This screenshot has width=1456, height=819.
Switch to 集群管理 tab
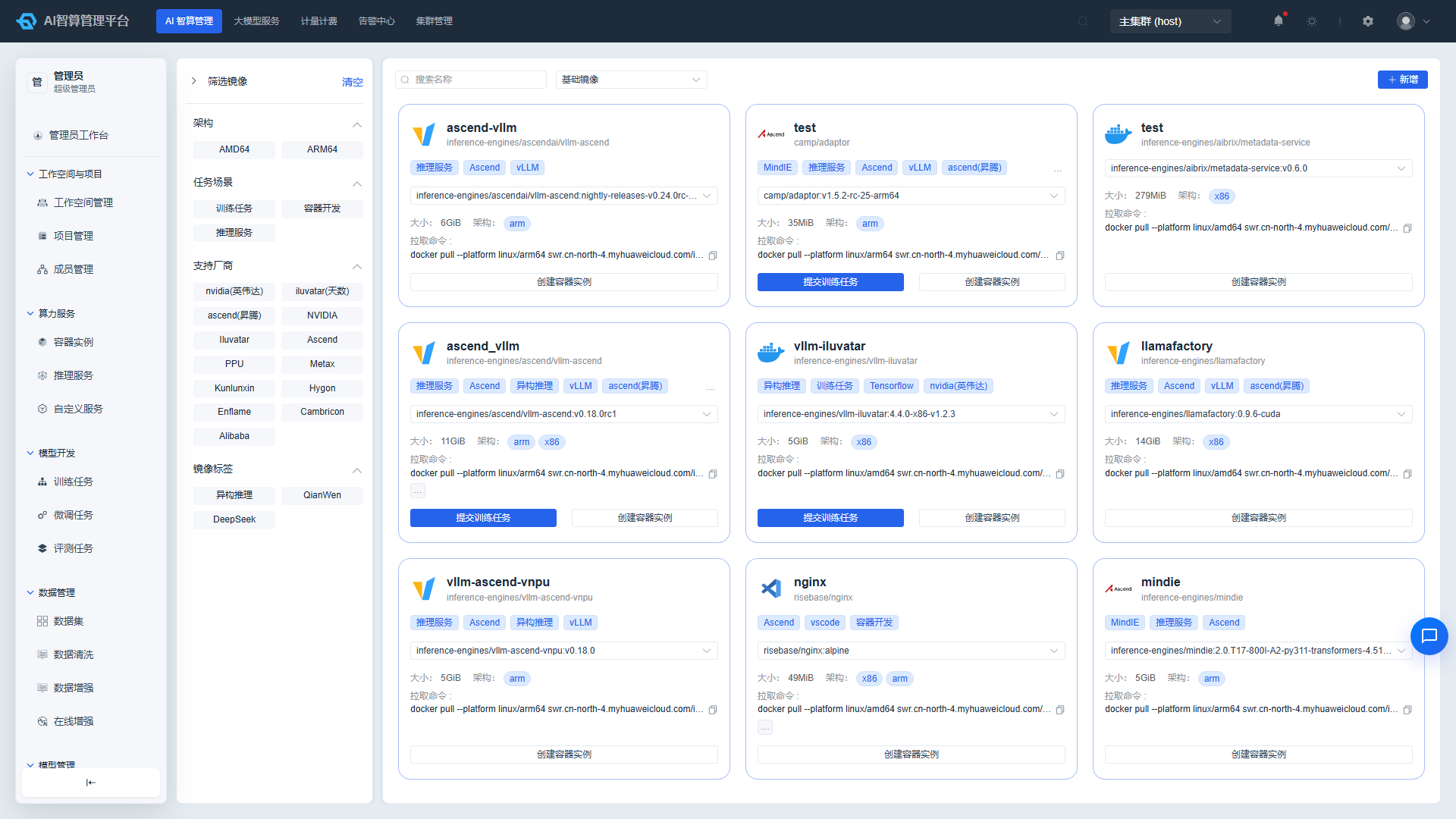[435, 21]
